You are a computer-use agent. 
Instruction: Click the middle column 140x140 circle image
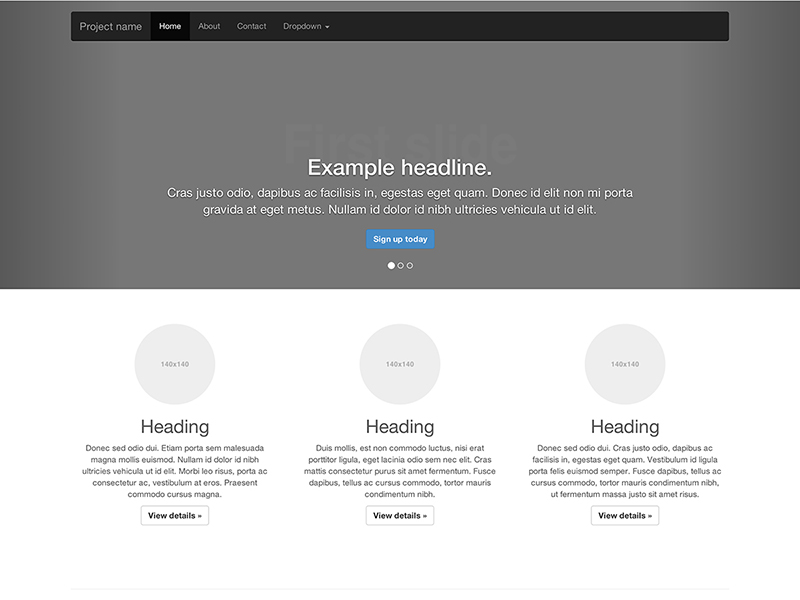coord(400,364)
